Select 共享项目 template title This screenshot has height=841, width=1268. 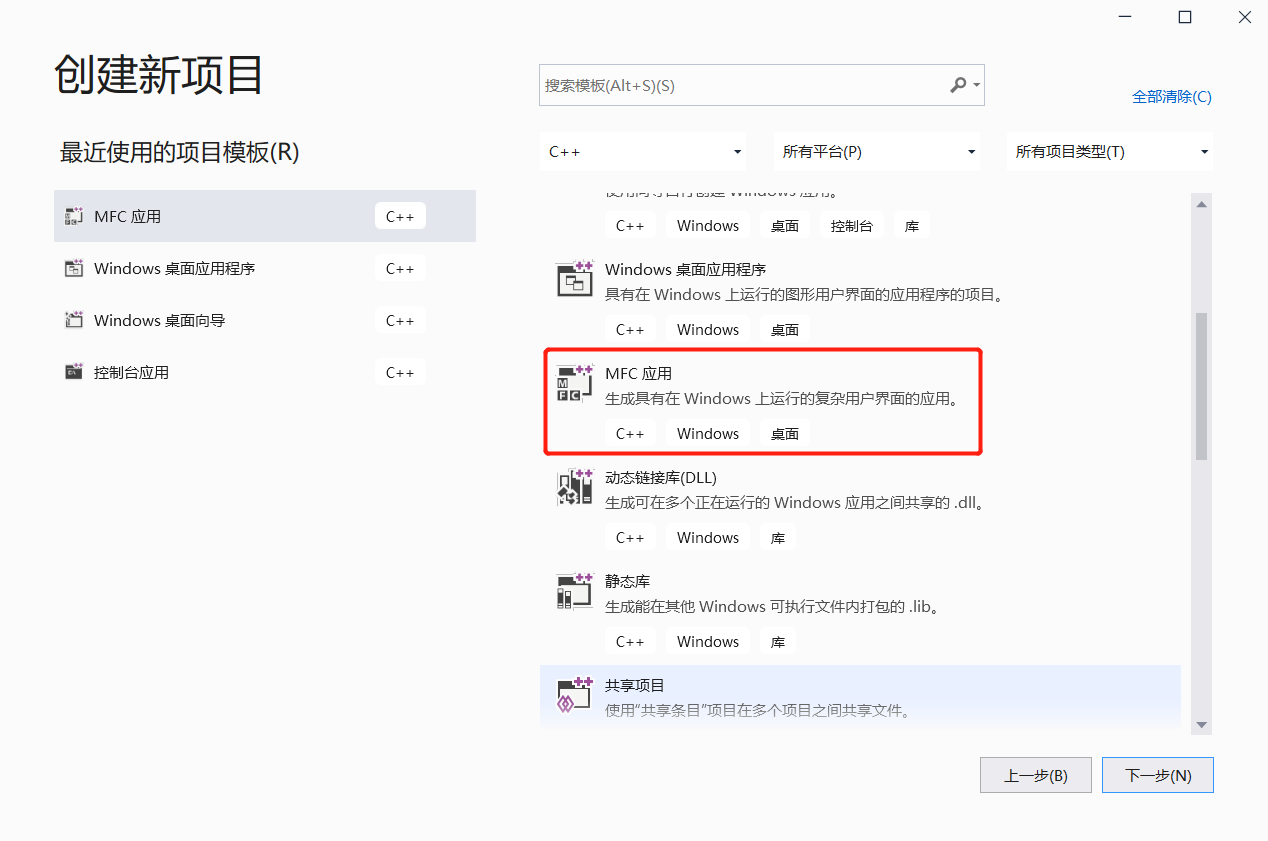point(635,686)
